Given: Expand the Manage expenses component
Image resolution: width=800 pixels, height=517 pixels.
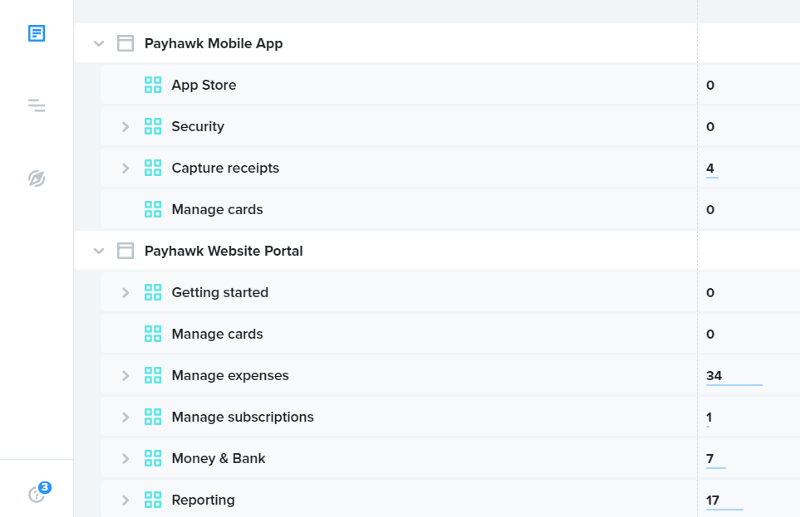Looking at the screenshot, I should point(126,376).
